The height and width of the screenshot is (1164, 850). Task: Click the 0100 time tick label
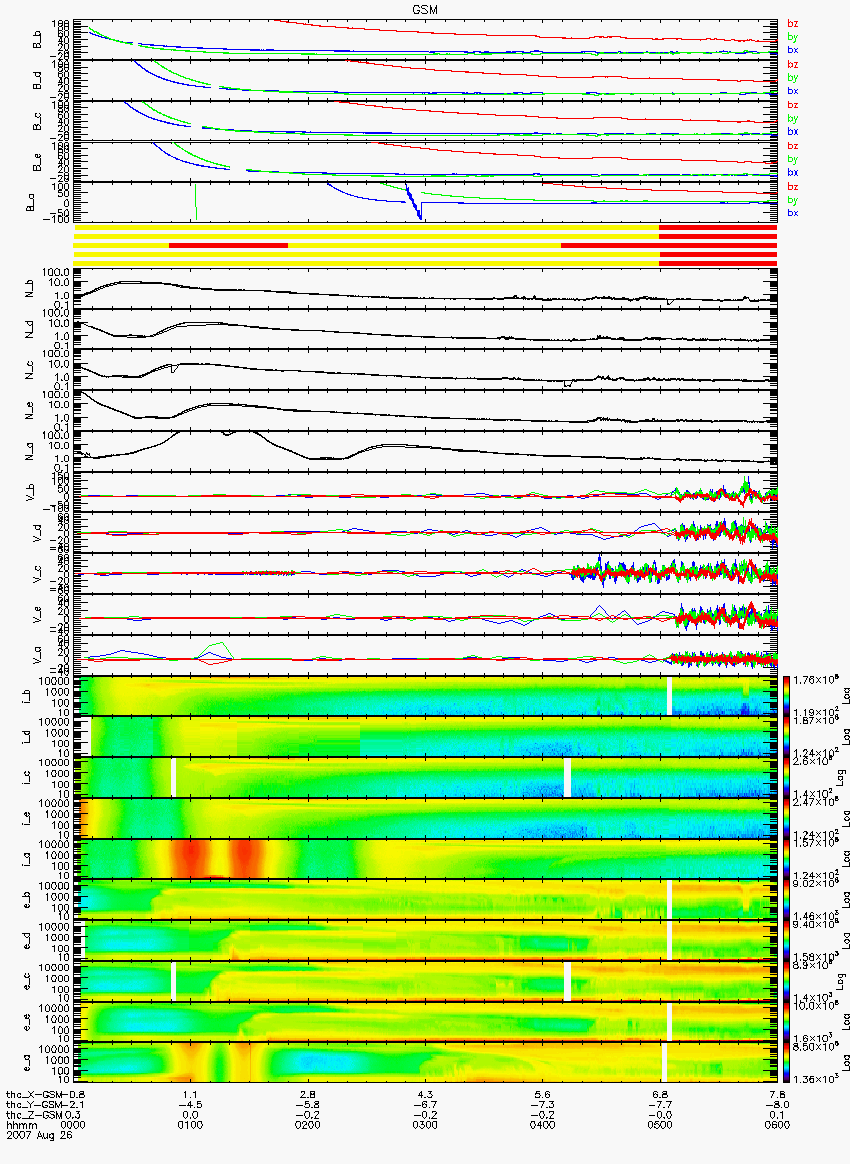(x=190, y=1125)
